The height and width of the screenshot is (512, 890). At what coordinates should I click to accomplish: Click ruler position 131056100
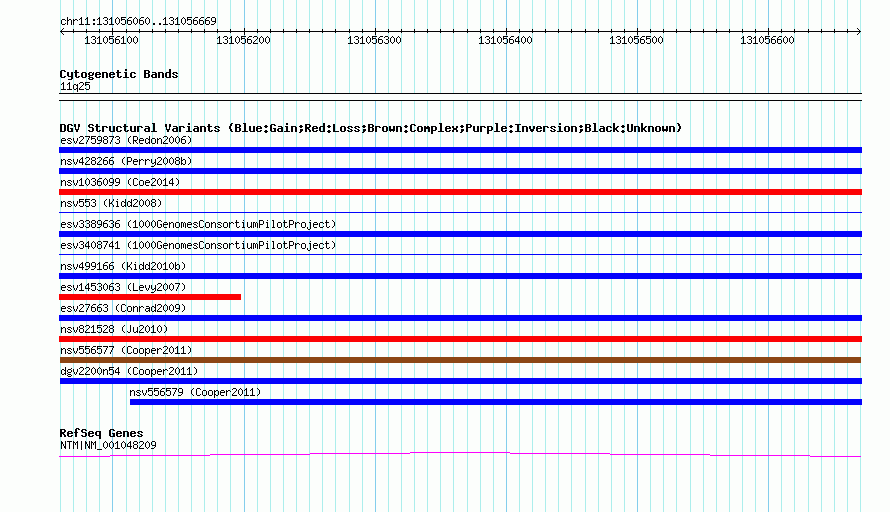coord(111,40)
